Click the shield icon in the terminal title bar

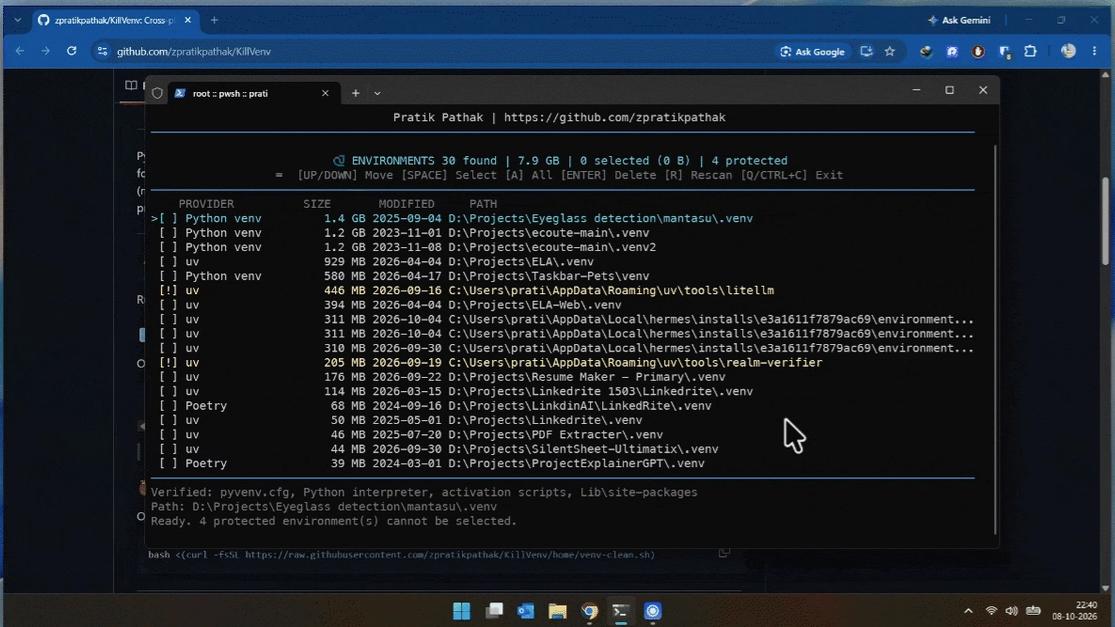pos(157,93)
